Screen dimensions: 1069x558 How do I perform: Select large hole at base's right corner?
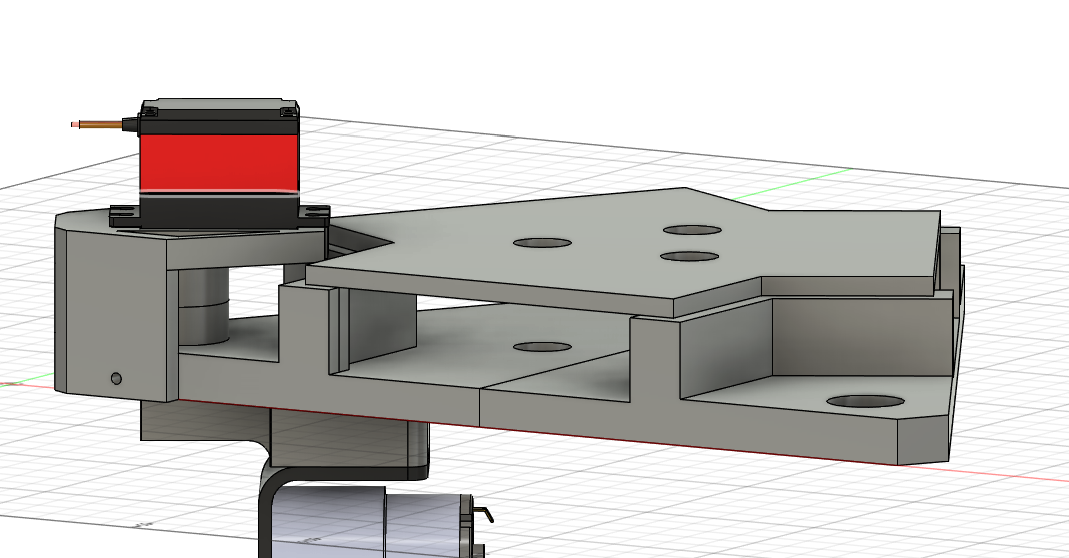(865, 401)
